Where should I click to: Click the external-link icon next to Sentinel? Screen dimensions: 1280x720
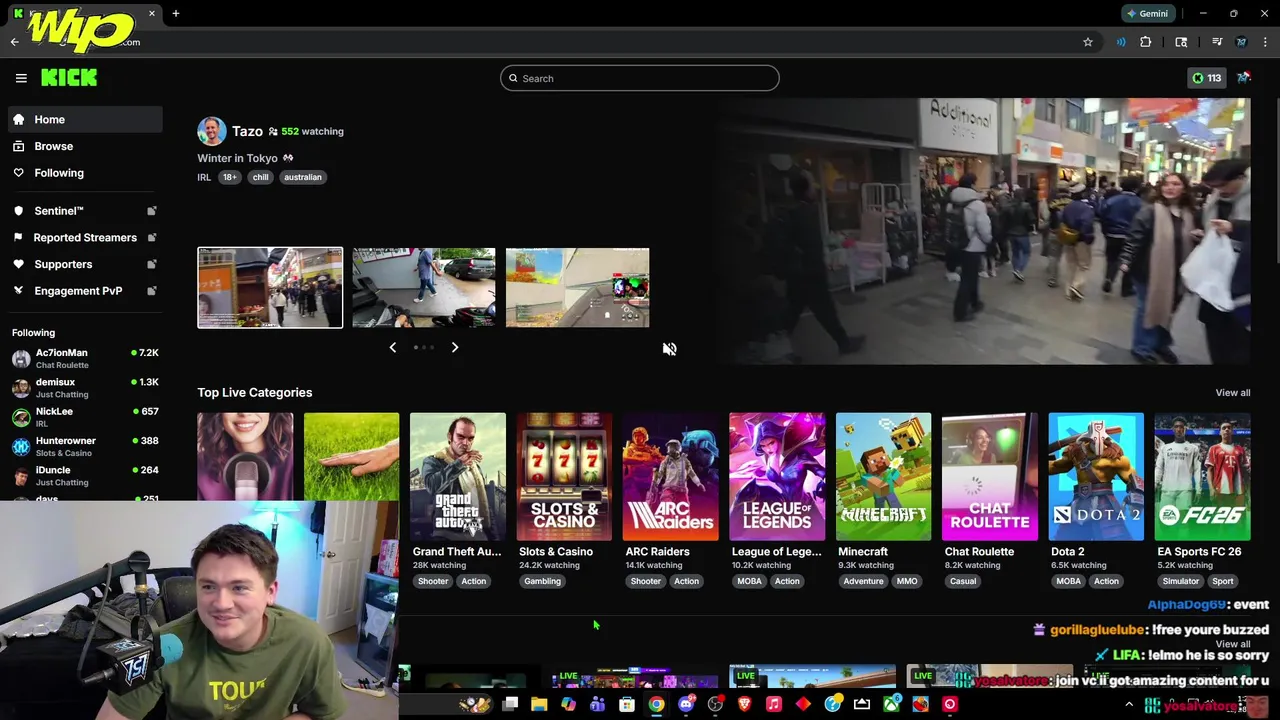[x=152, y=211]
